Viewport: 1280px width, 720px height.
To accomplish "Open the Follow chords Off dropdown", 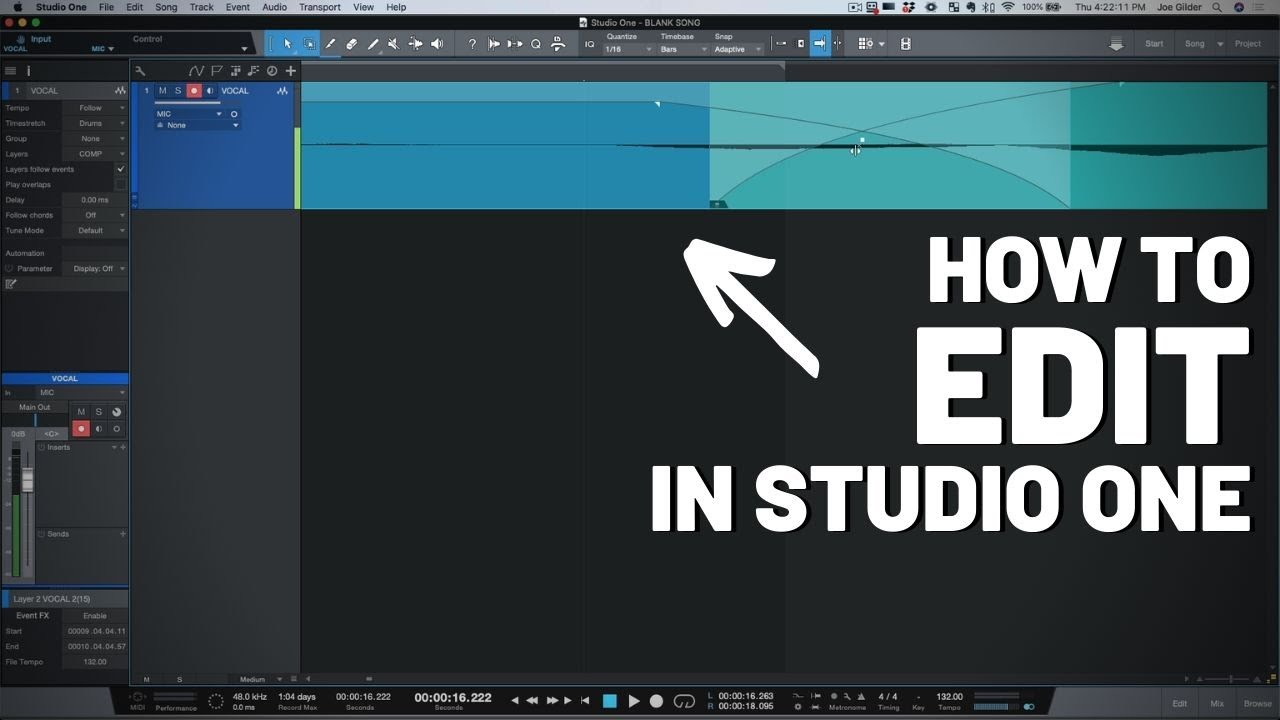I will (95, 215).
